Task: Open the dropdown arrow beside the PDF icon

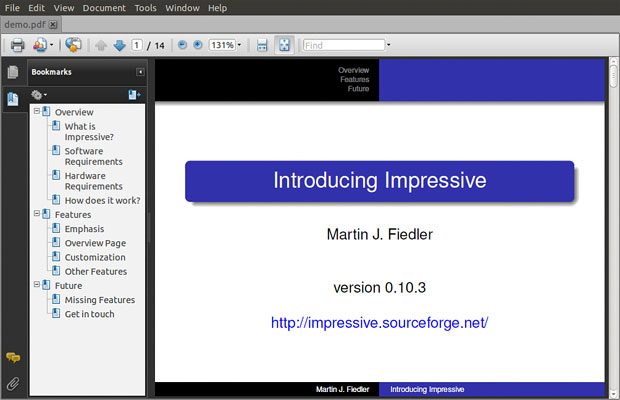Action: coord(51,45)
